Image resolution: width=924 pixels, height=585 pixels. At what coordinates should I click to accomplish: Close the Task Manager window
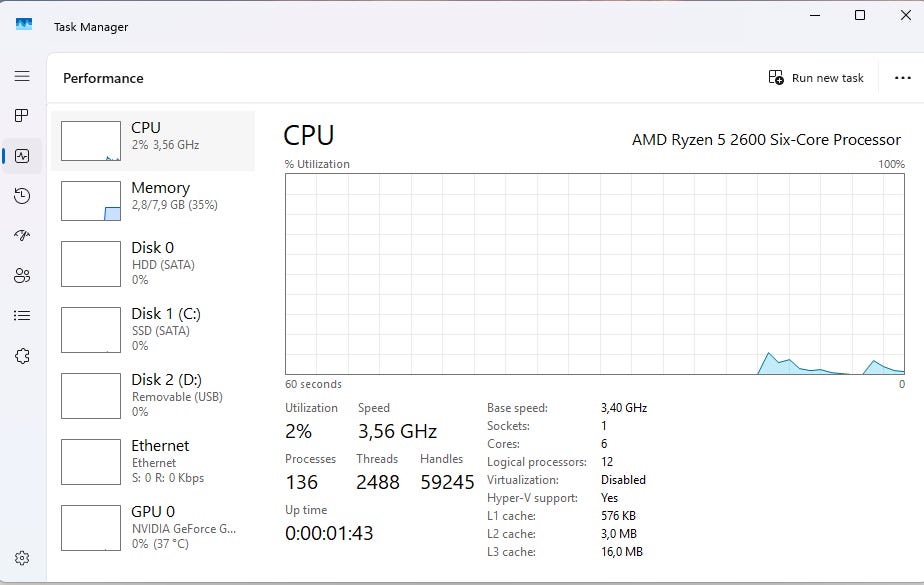coord(906,15)
